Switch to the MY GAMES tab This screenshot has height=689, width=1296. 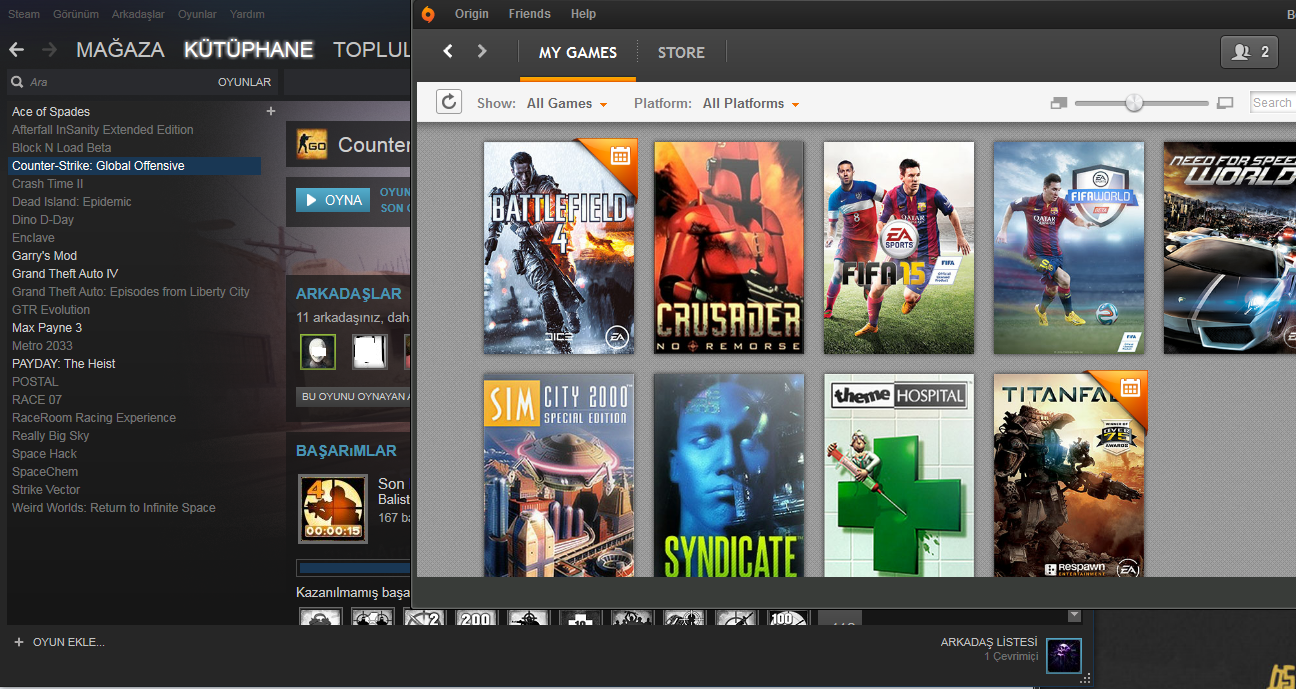click(578, 52)
